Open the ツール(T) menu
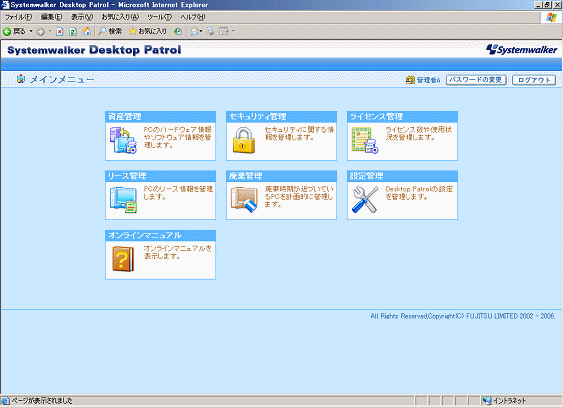The height and width of the screenshot is (408, 563). tap(160, 17)
